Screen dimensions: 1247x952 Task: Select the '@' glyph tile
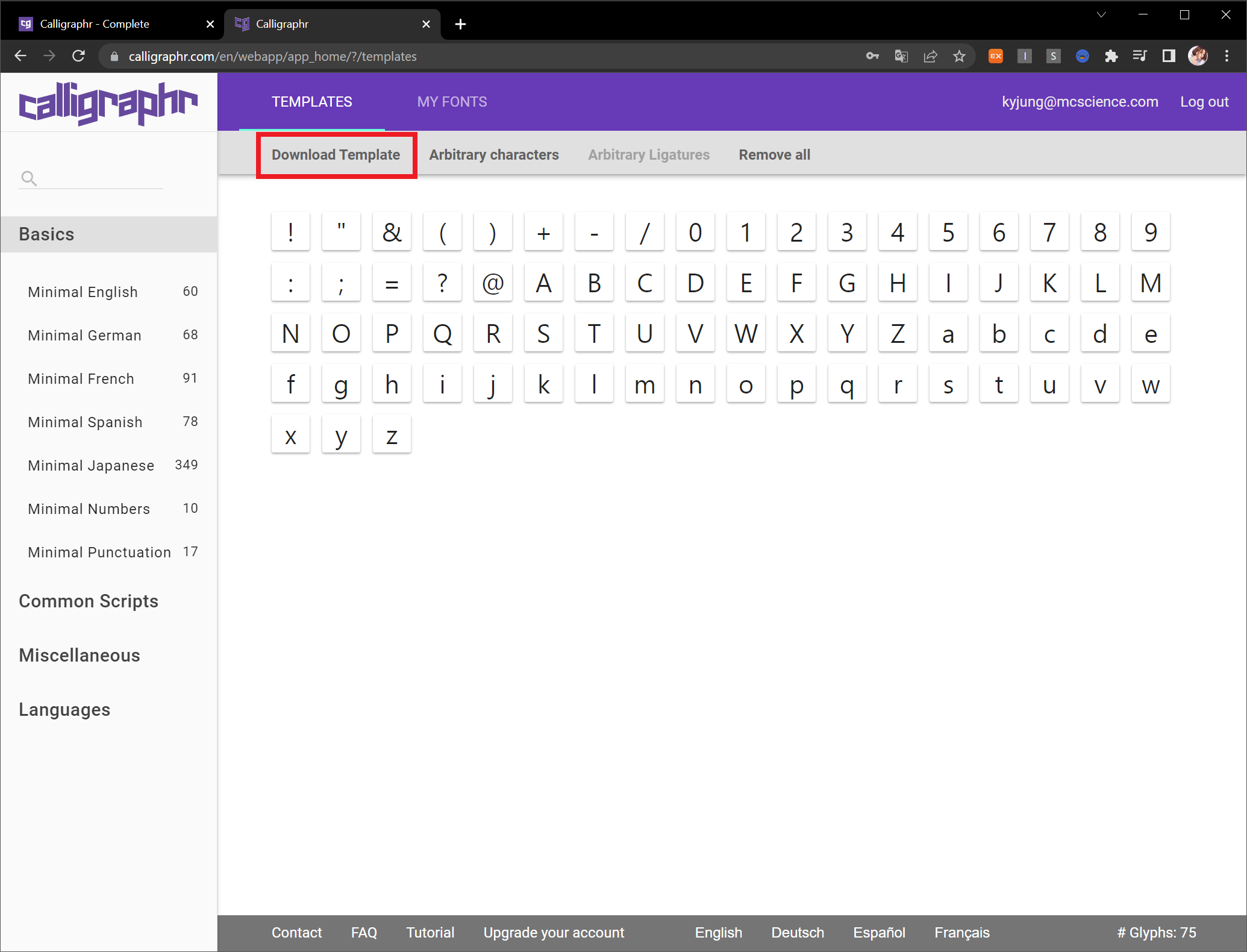(x=493, y=283)
